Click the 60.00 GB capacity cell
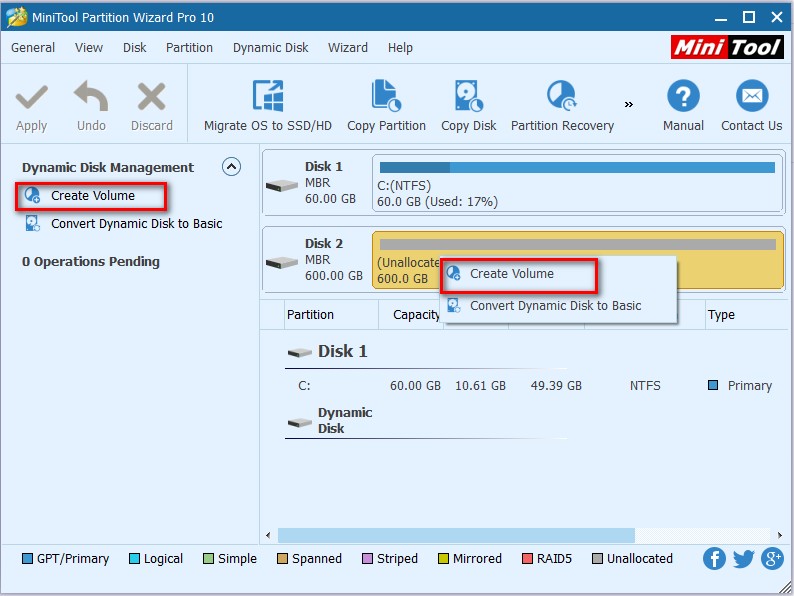Image resolution: width=794 pixels, height=596 pixels. click(415, 386)
